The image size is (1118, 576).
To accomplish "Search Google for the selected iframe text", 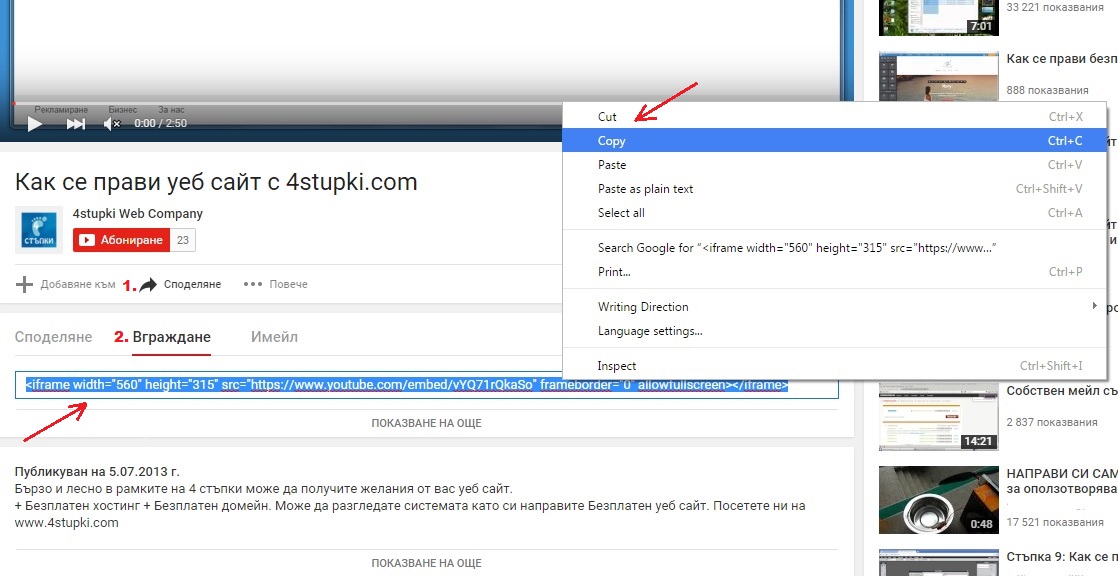I will point(834,247).
